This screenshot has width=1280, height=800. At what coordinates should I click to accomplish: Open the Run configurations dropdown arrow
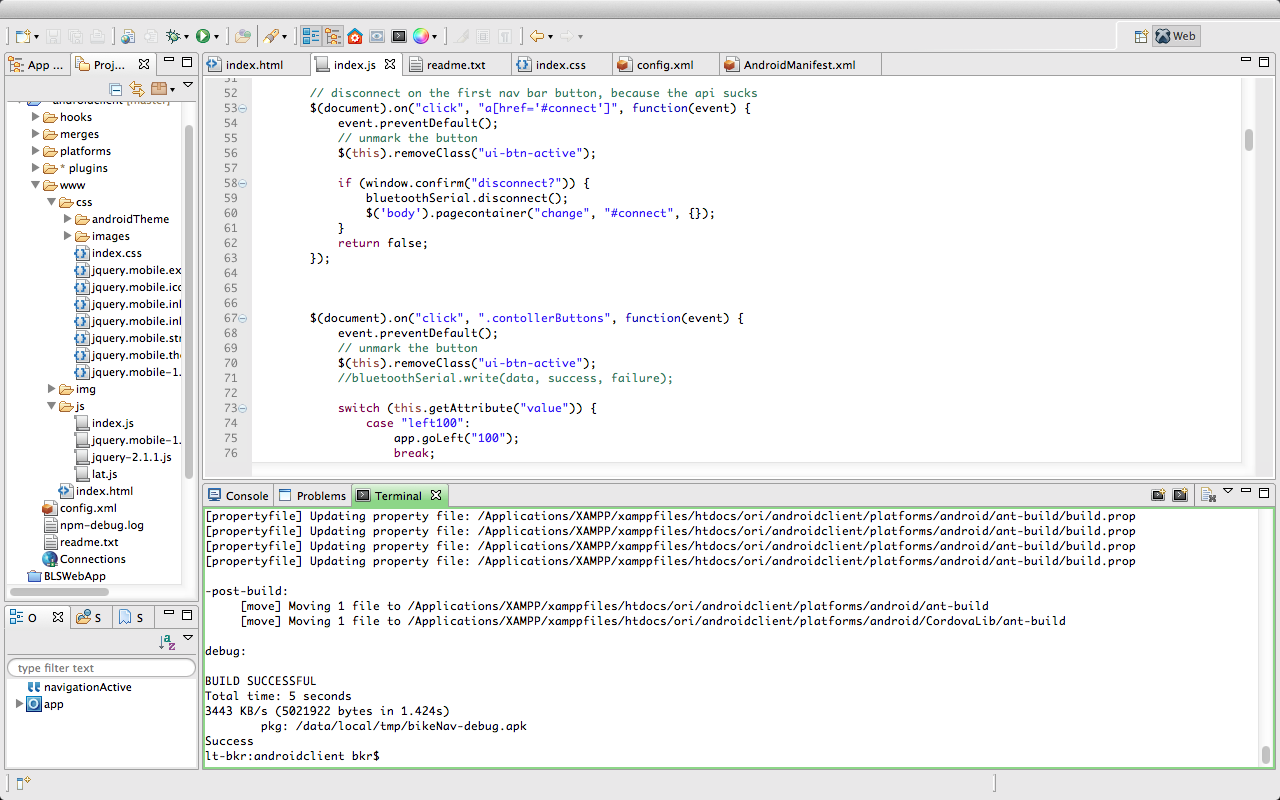pyautogui.click(x=216, y=37)
